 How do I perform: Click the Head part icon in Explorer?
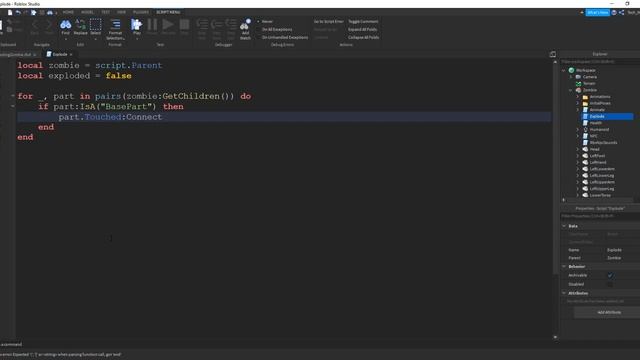point(585,149)
